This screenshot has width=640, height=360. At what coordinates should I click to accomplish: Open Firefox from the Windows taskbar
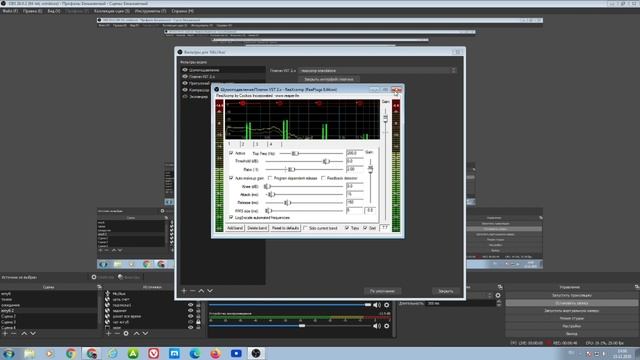coord(216,353)
